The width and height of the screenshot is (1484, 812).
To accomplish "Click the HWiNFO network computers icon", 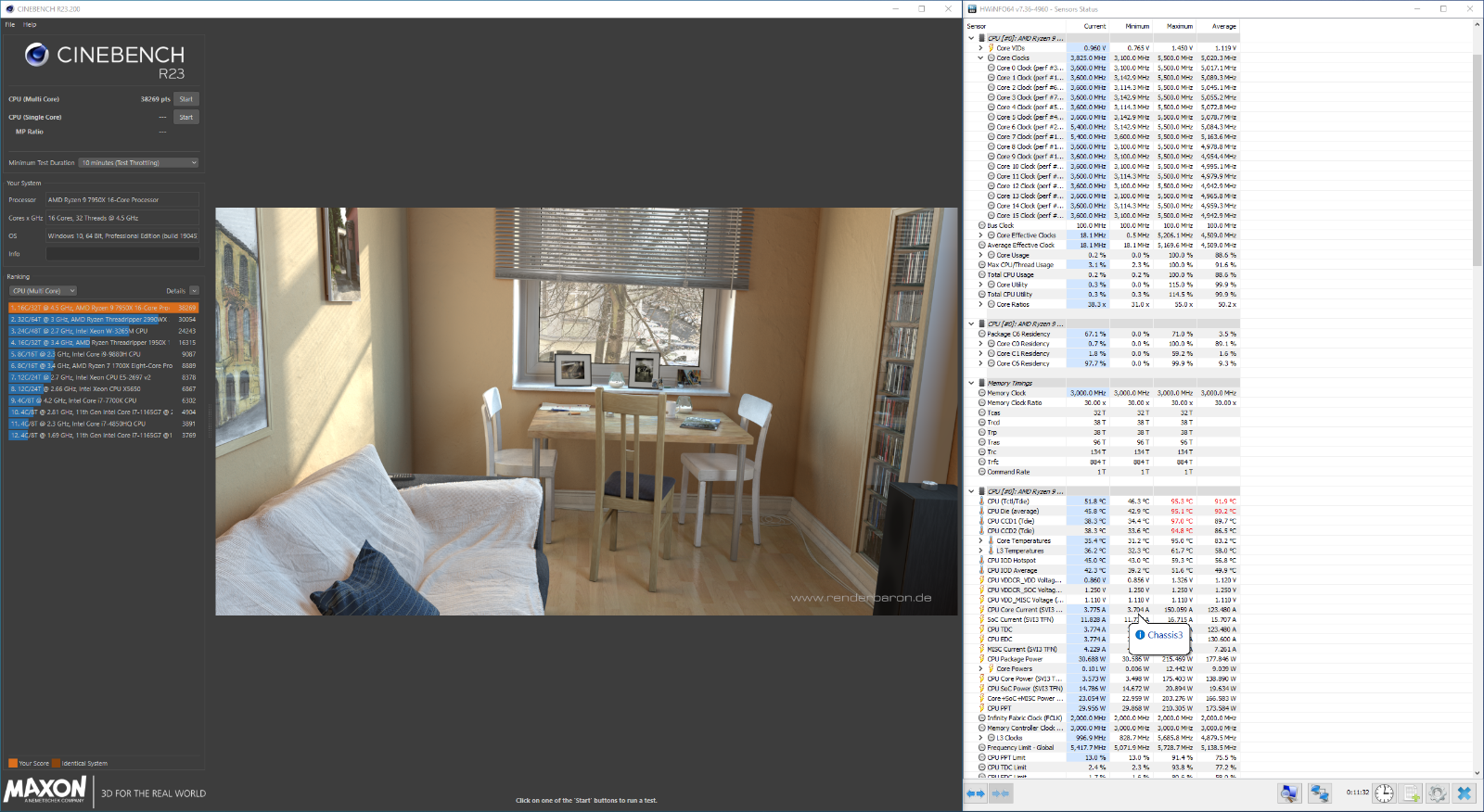I will pos(1320,793).
